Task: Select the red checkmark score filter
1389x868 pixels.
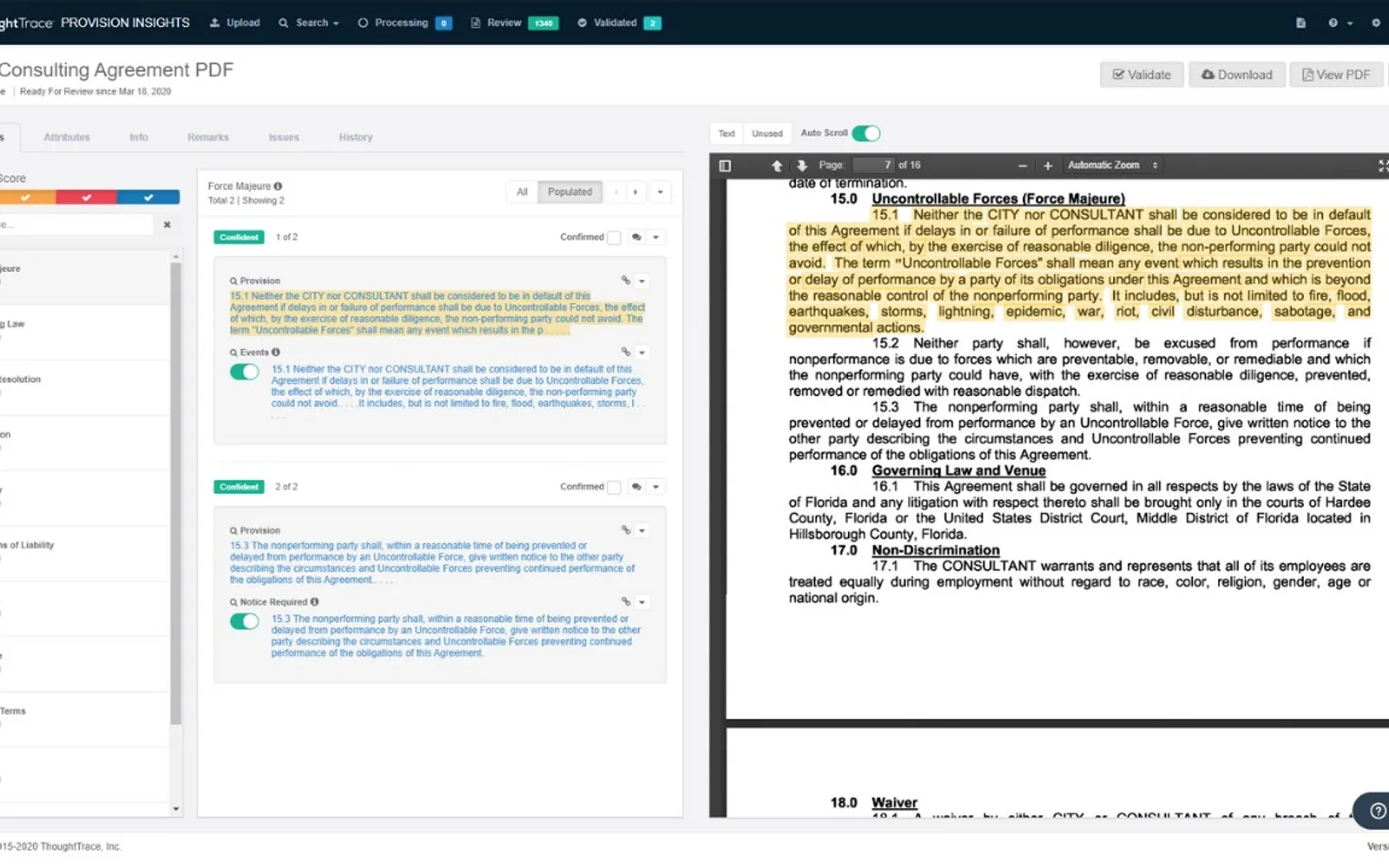Action: pos(87,197)
